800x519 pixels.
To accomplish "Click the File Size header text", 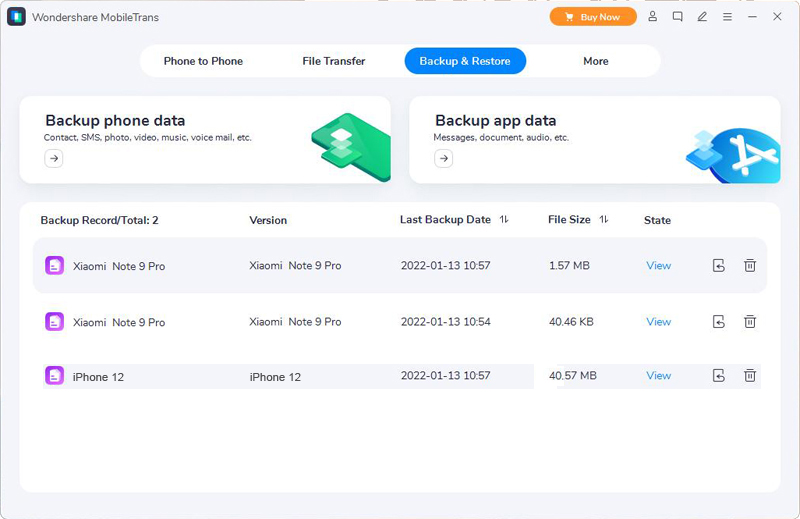I will pyautogui.click(x=569, y=219).
